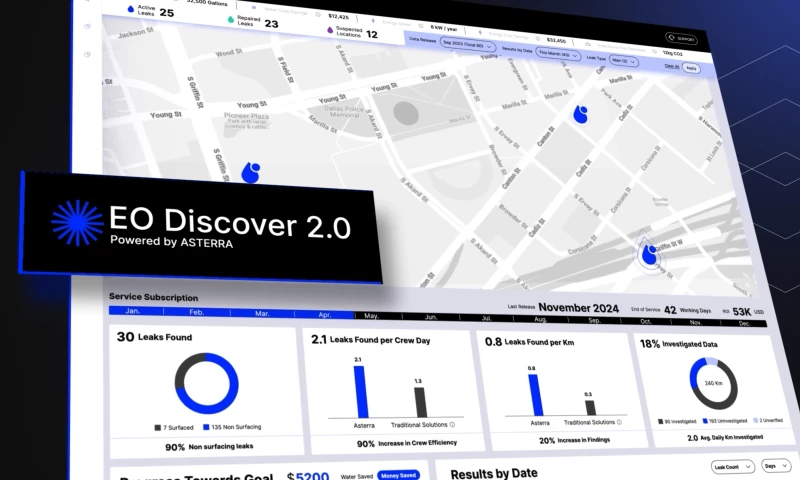Viewport: 800px width, 480px height.
Task: Click the November 2024 last release text
Action: pyautogui.click(x=579, y=308)
